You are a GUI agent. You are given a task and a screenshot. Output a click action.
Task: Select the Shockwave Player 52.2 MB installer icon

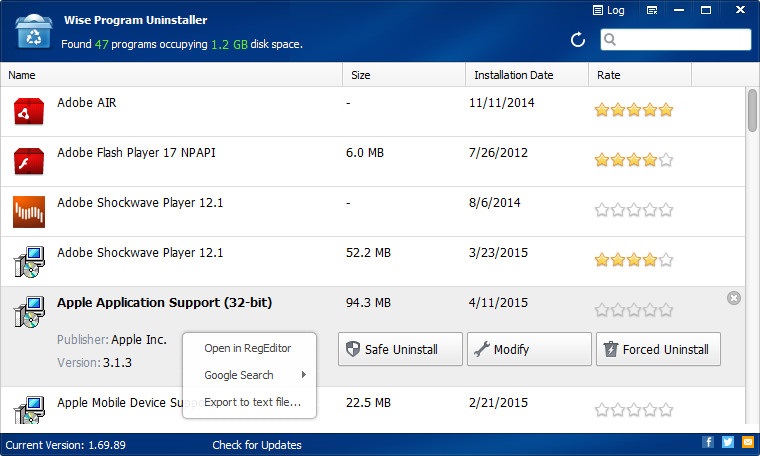(x=29, y=262)
